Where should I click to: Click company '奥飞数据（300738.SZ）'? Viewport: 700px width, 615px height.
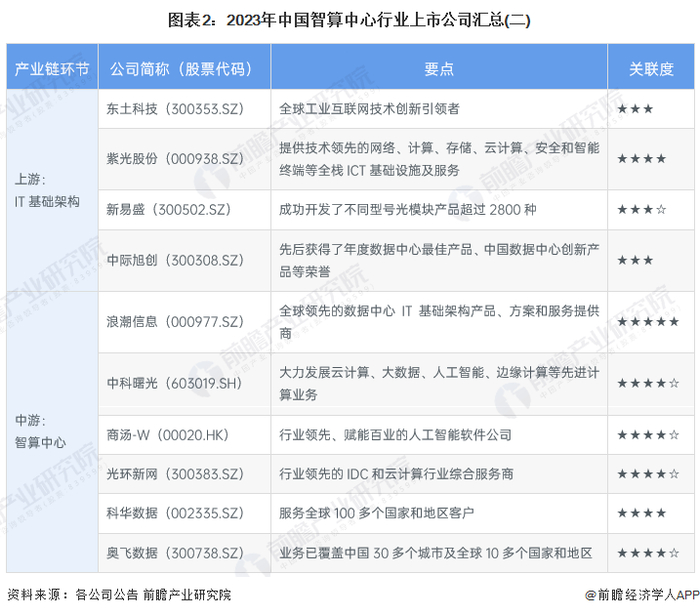coord(175,553)
